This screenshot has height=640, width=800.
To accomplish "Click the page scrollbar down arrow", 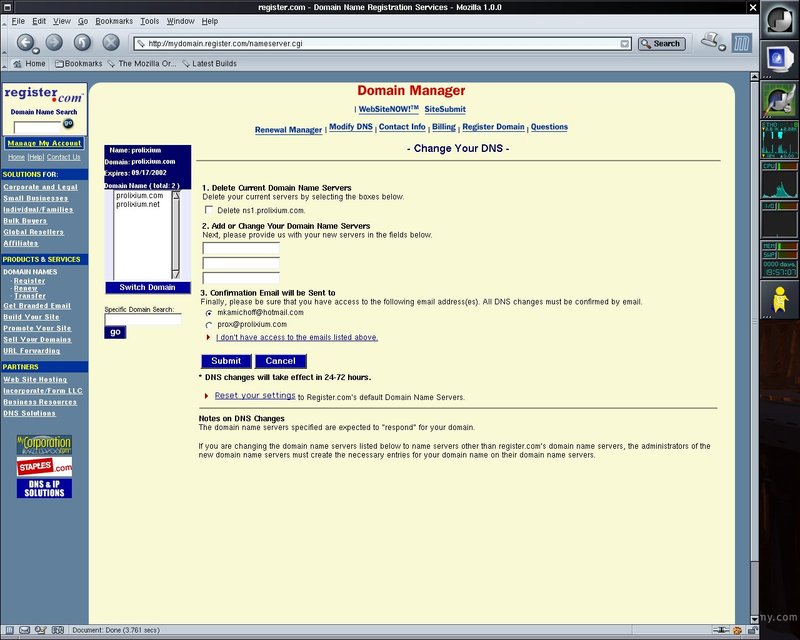I will [755, 619].
